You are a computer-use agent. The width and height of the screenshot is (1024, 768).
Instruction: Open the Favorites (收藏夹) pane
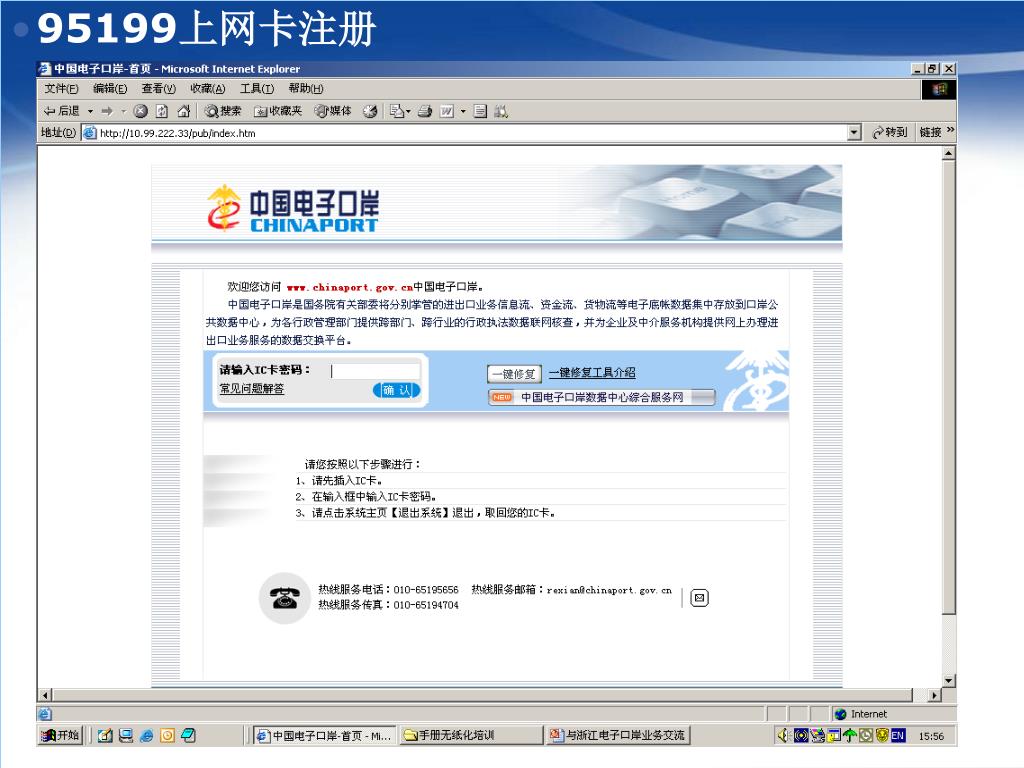[278, 112]
